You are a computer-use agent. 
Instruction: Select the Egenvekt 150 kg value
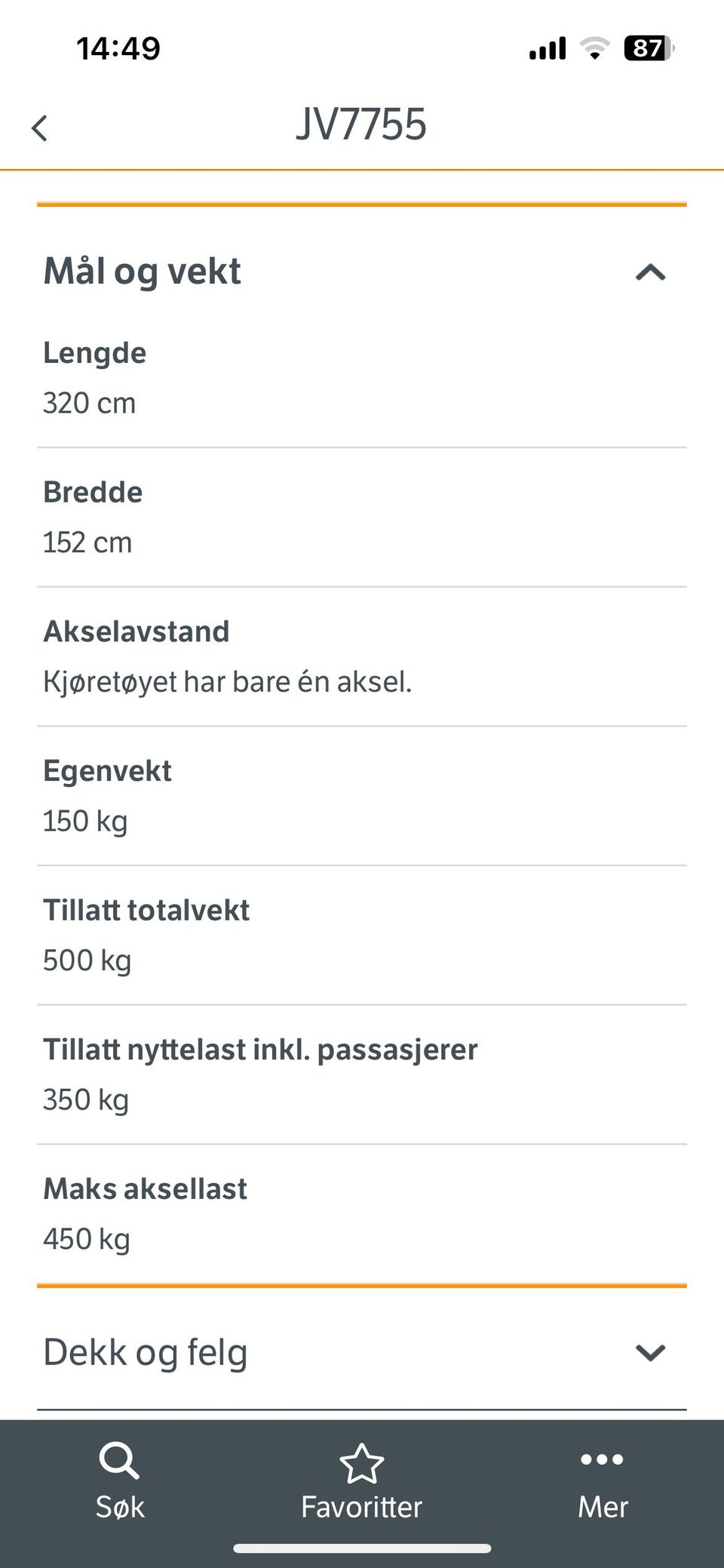coord(85,821)
